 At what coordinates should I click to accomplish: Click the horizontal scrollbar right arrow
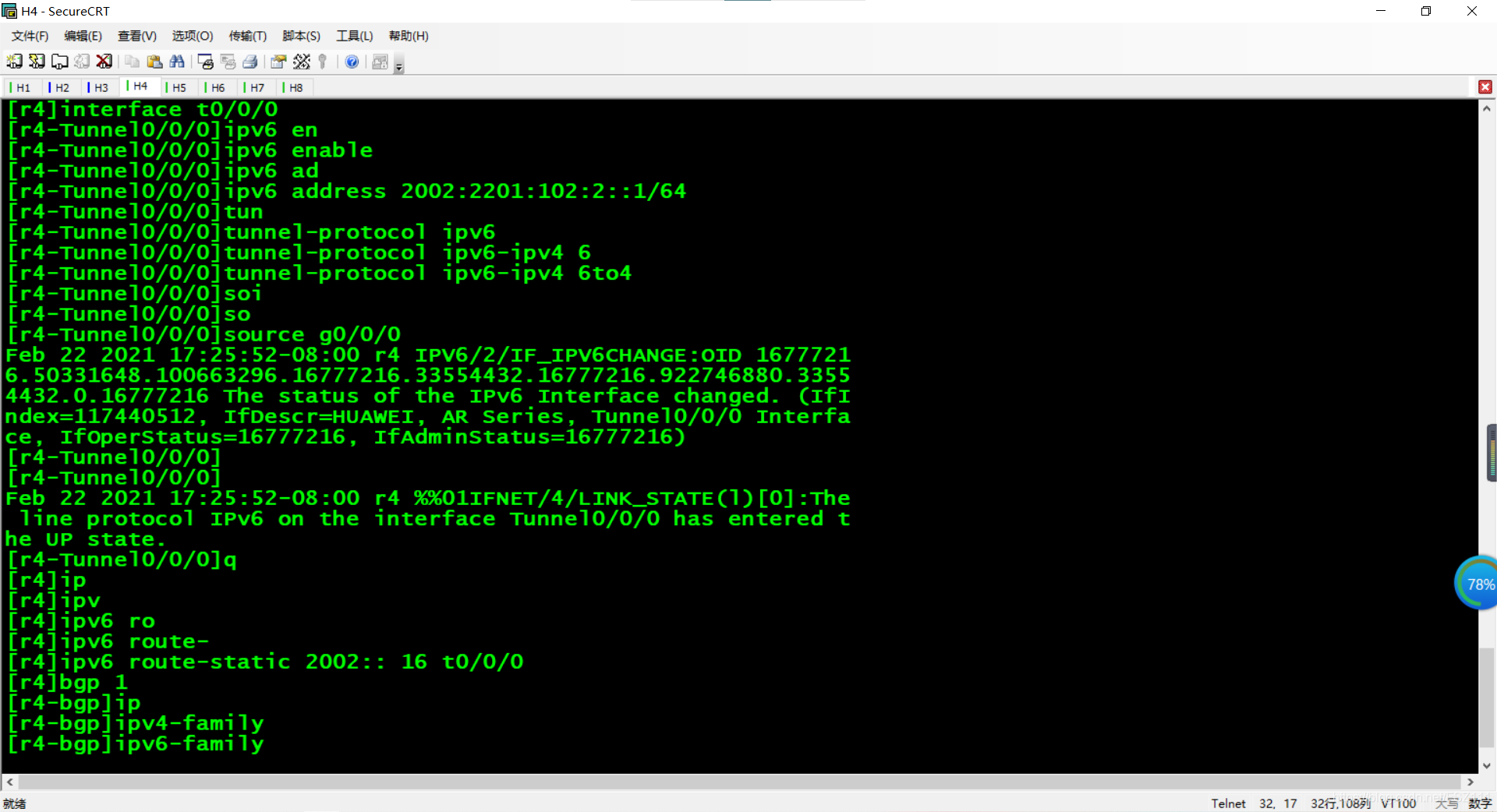[x=1470, y=782]
